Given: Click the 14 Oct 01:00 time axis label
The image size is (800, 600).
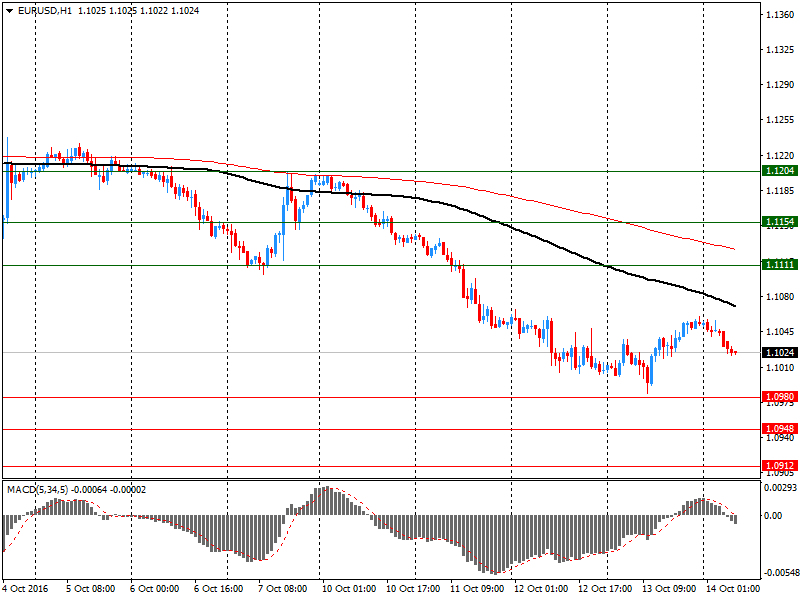Looking at the screenshot, I should point(733,589).
